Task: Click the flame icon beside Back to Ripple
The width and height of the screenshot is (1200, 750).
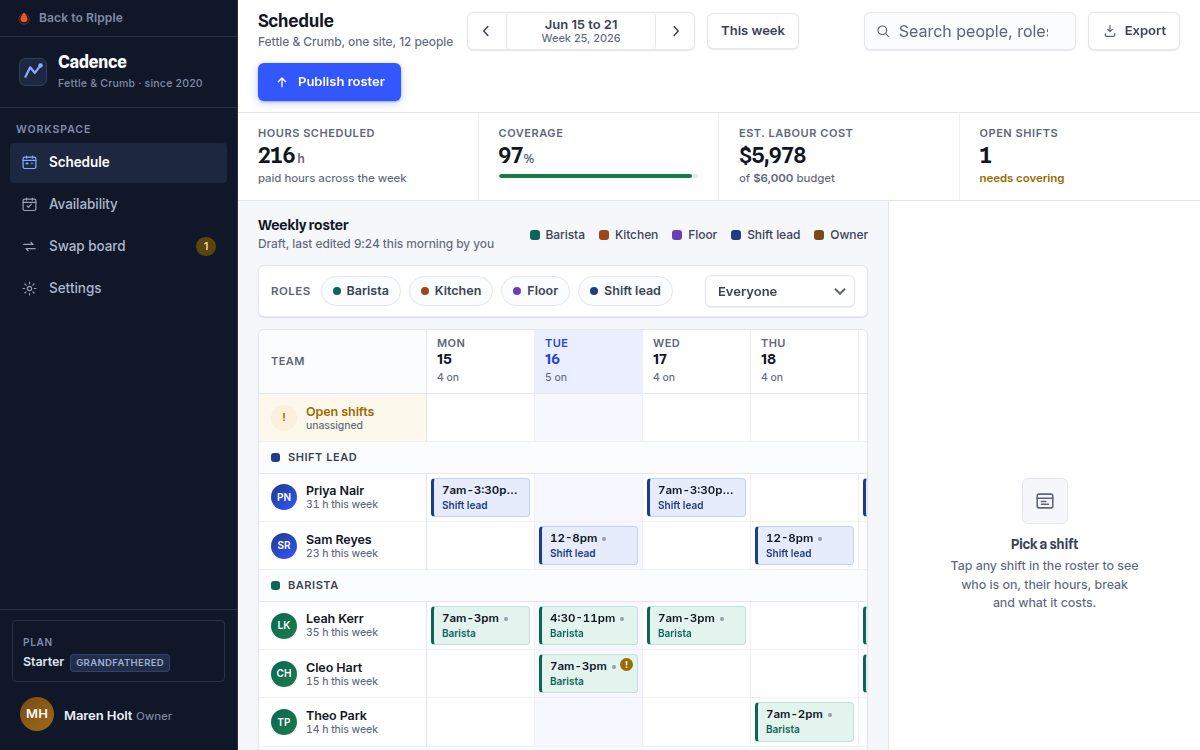Action: (x=25, y=18)
